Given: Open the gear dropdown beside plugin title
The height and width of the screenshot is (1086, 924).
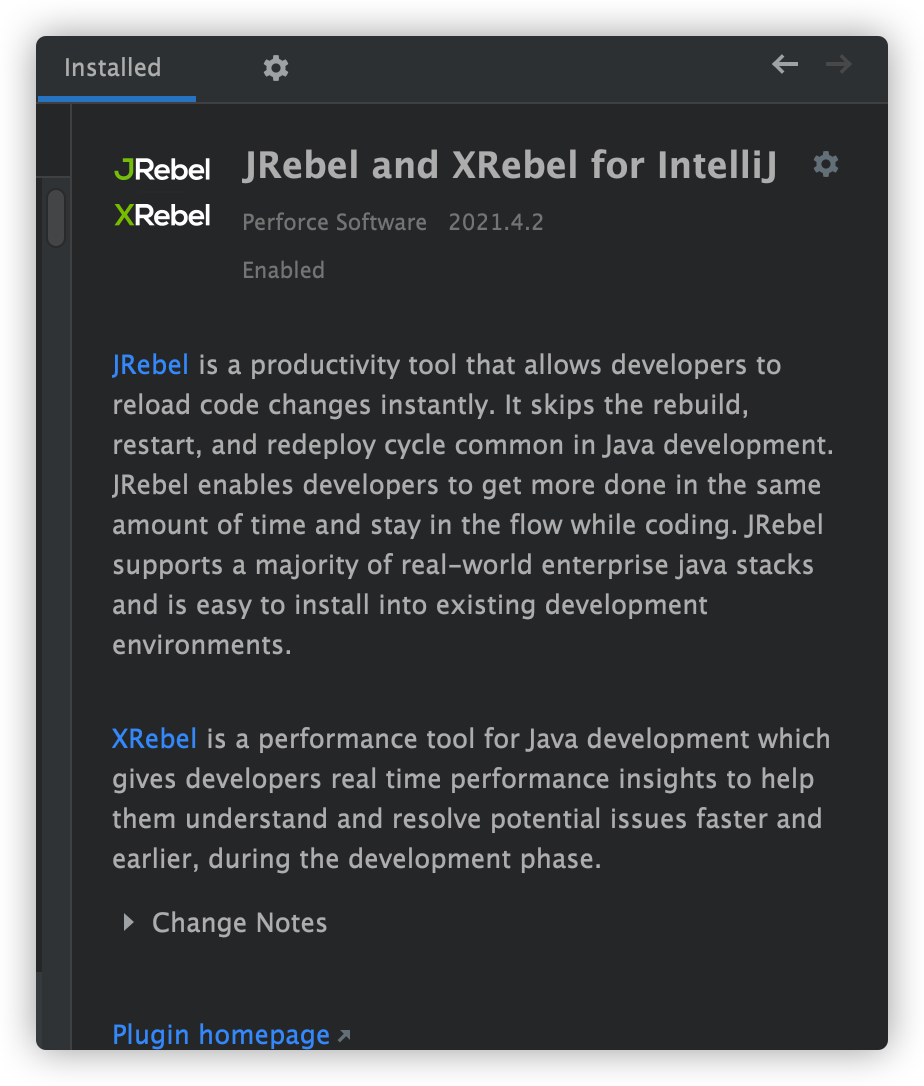Looking at the screenshot, I should [x=825, y=164].
